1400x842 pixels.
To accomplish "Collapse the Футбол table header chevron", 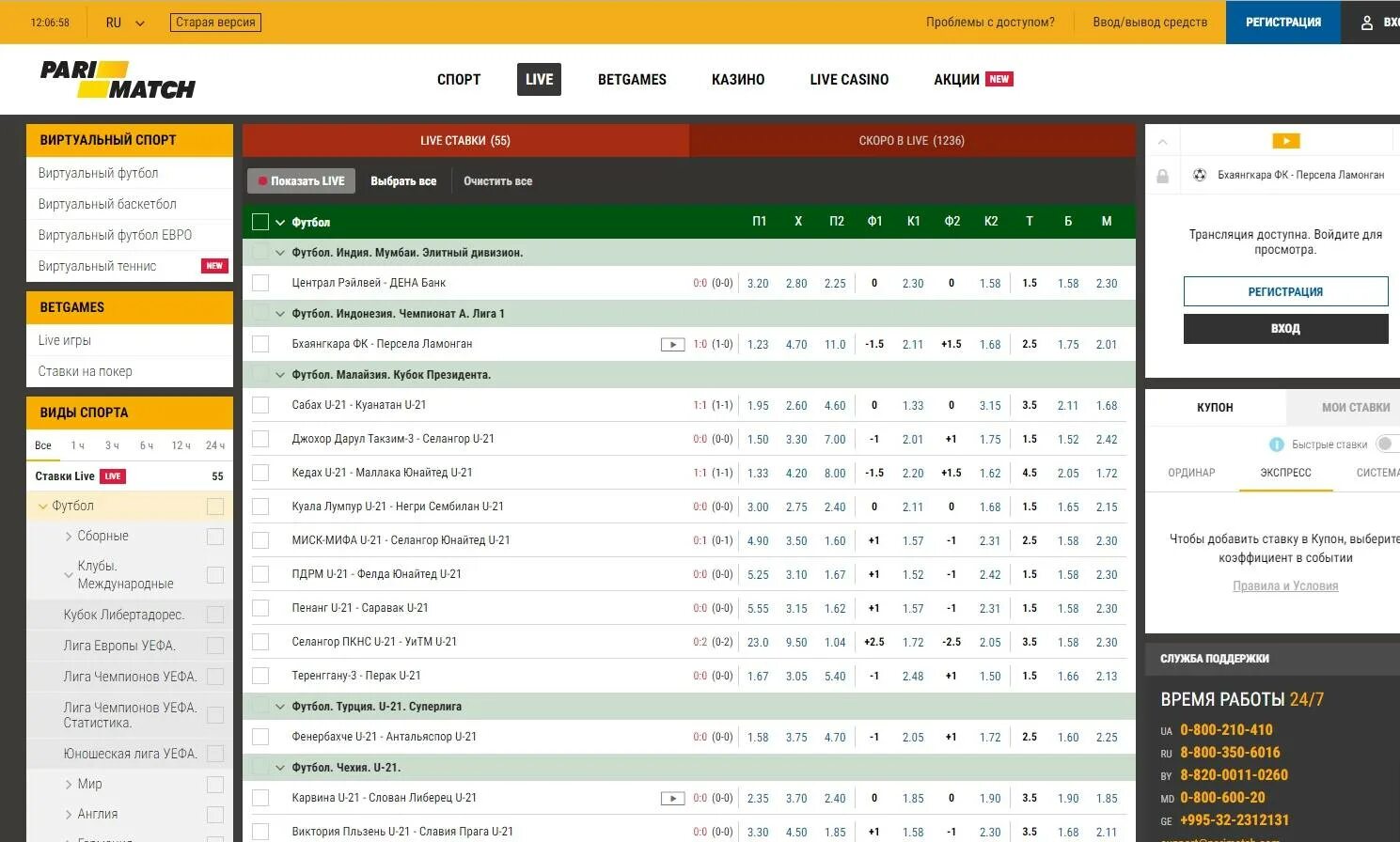I will click(280, 223).
